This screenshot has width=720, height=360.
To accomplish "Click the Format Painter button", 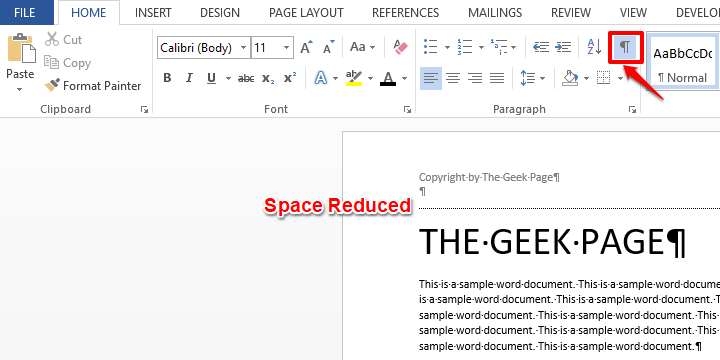I will [93, 86].
